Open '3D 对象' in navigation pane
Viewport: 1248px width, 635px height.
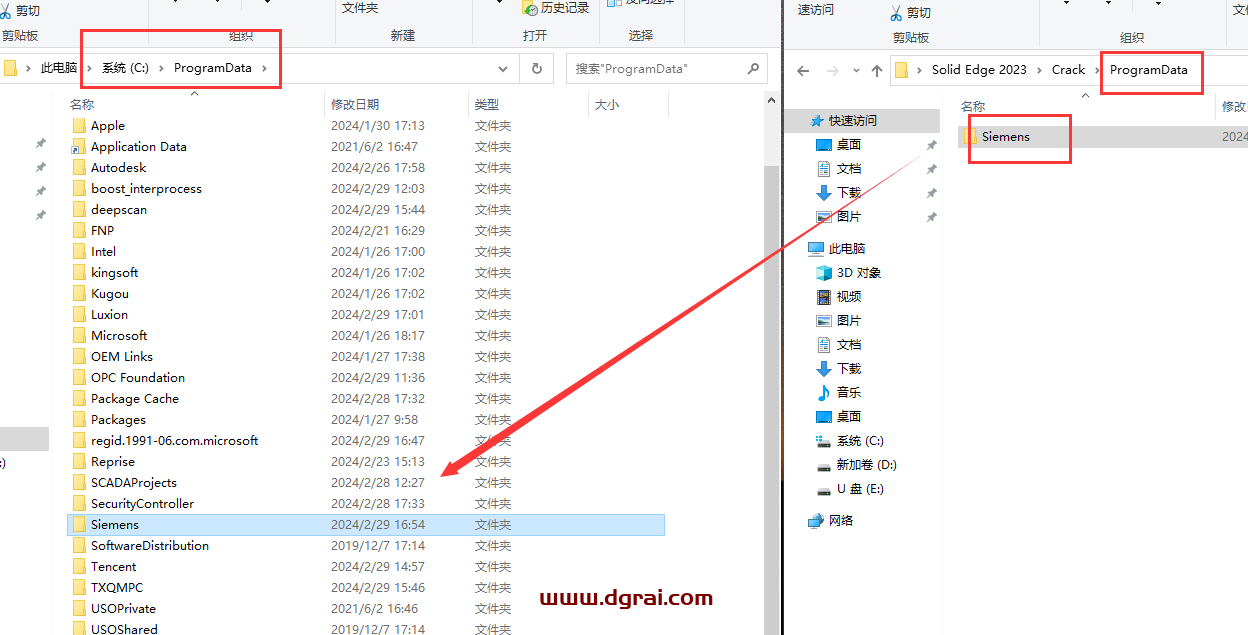859,273
